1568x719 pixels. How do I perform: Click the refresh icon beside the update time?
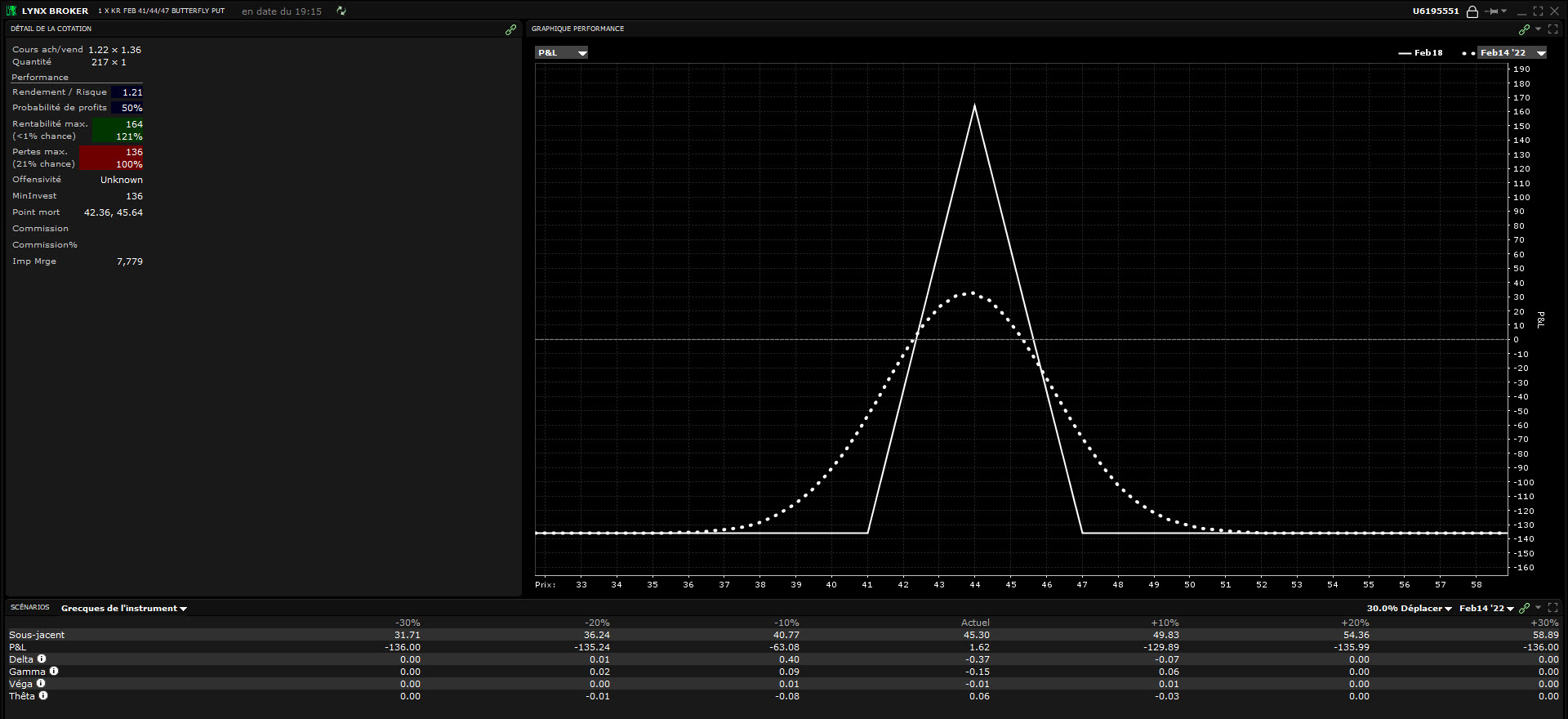341,11
